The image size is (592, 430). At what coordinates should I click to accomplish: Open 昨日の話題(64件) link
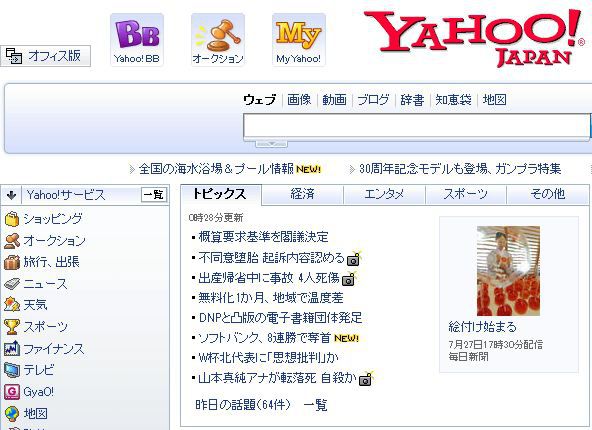tap(244, 405)
